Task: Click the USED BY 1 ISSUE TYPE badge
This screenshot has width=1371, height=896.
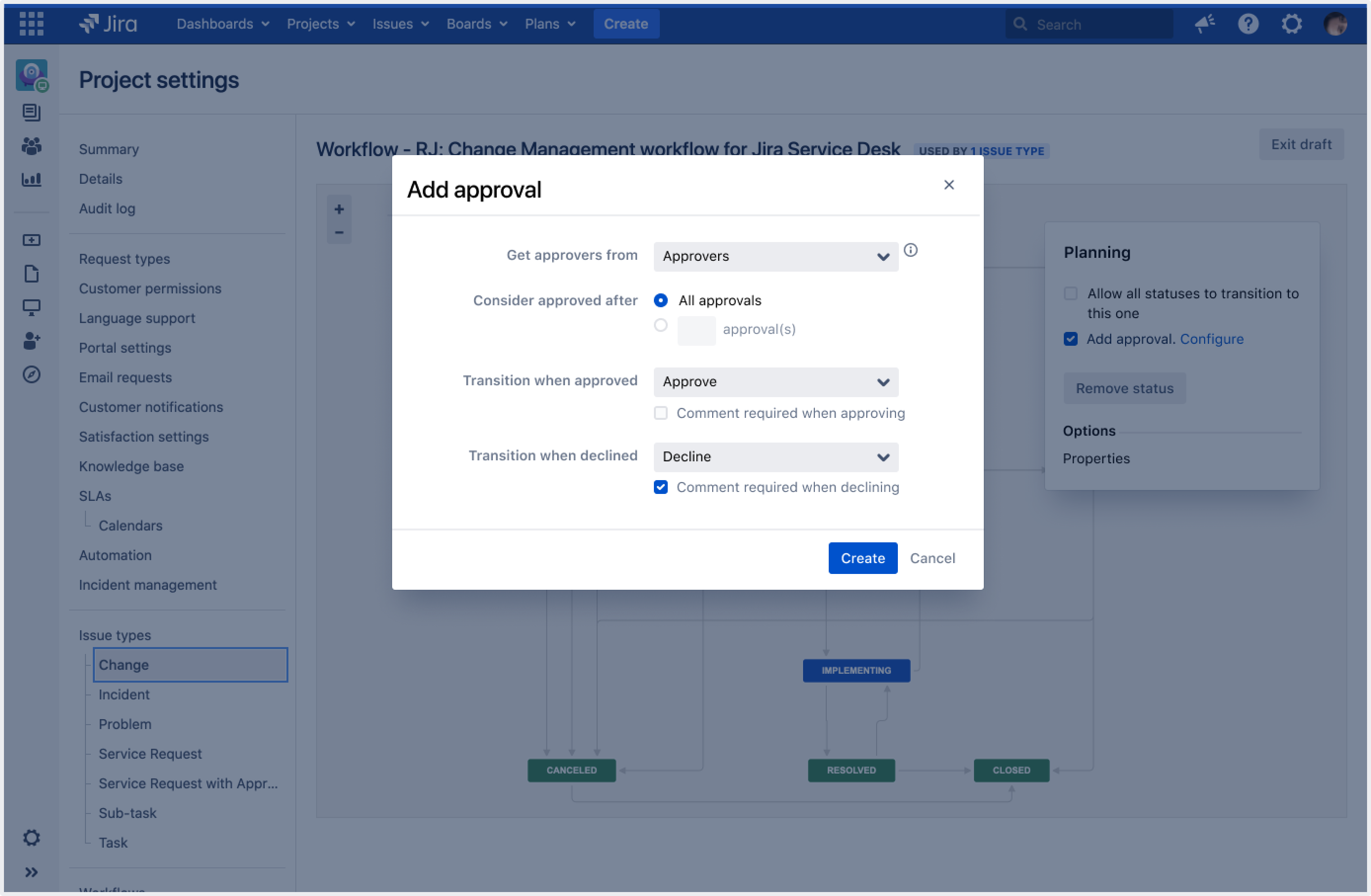Action: 981,151
